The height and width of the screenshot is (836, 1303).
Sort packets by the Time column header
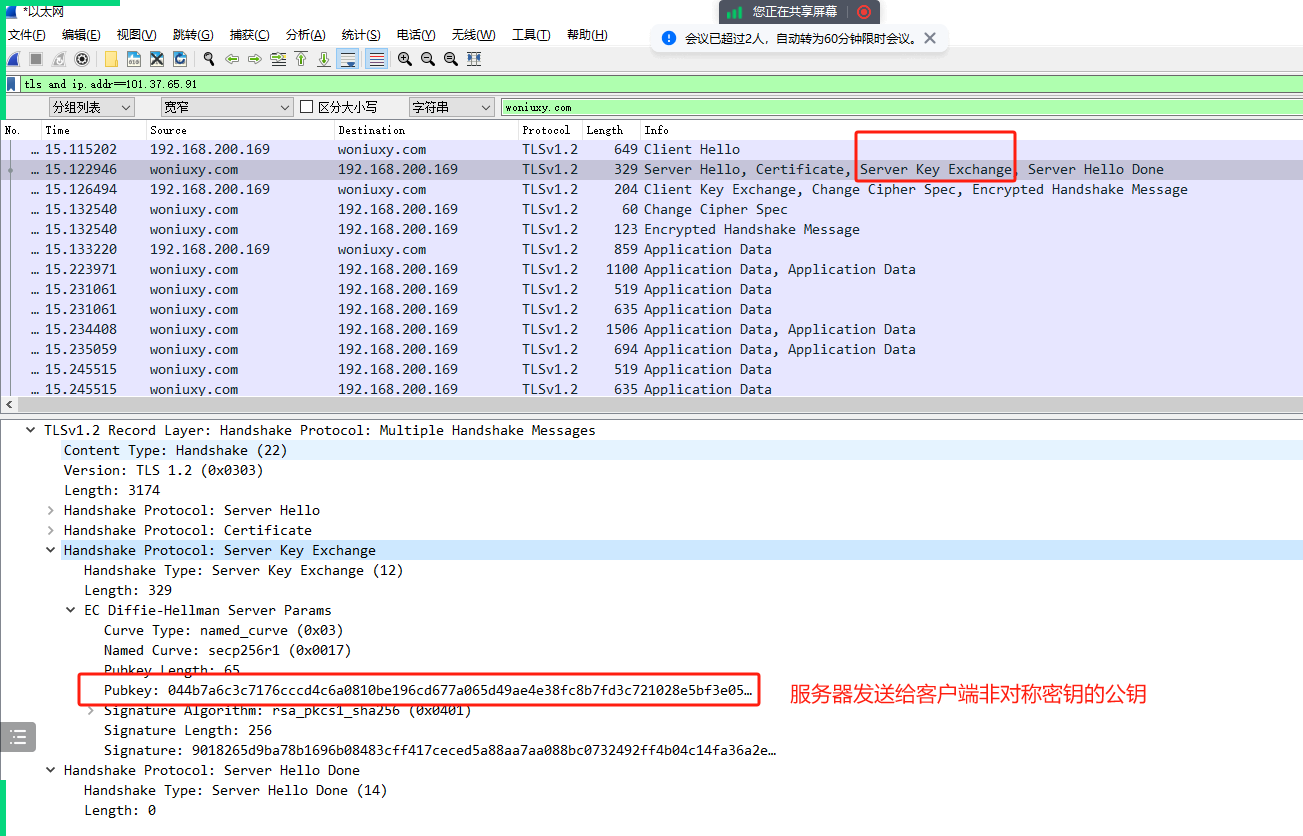pyautogui.click(x=94, y=130)
